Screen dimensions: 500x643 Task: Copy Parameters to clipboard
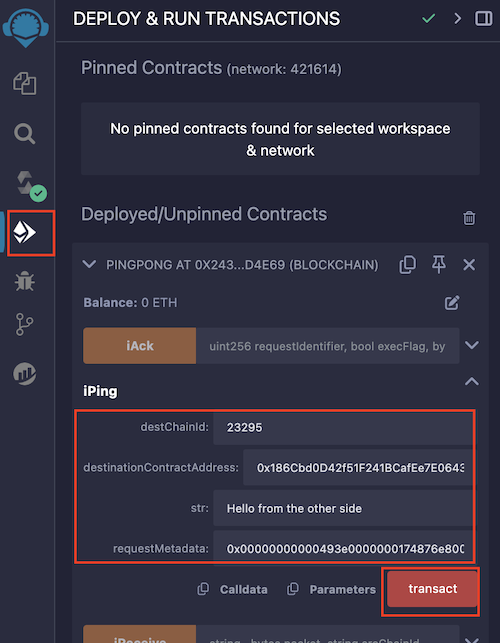[x=331, y=589]
